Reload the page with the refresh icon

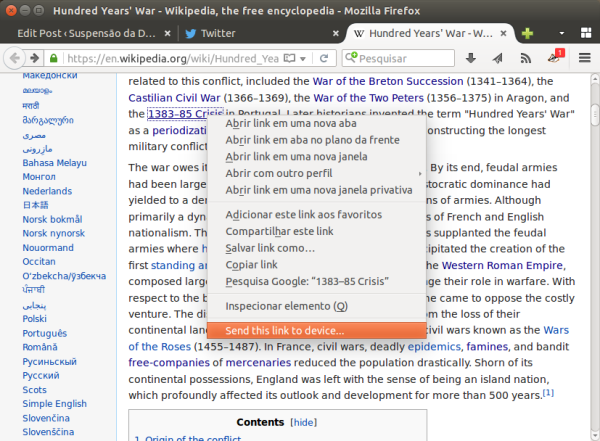324,58
